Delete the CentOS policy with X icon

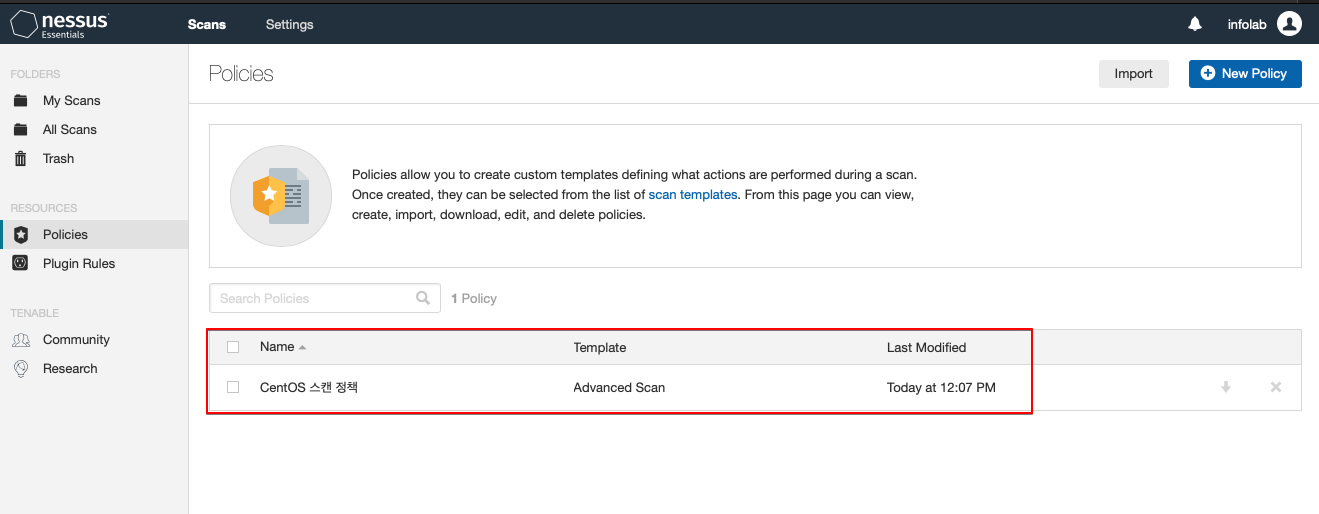[1276, 387]
